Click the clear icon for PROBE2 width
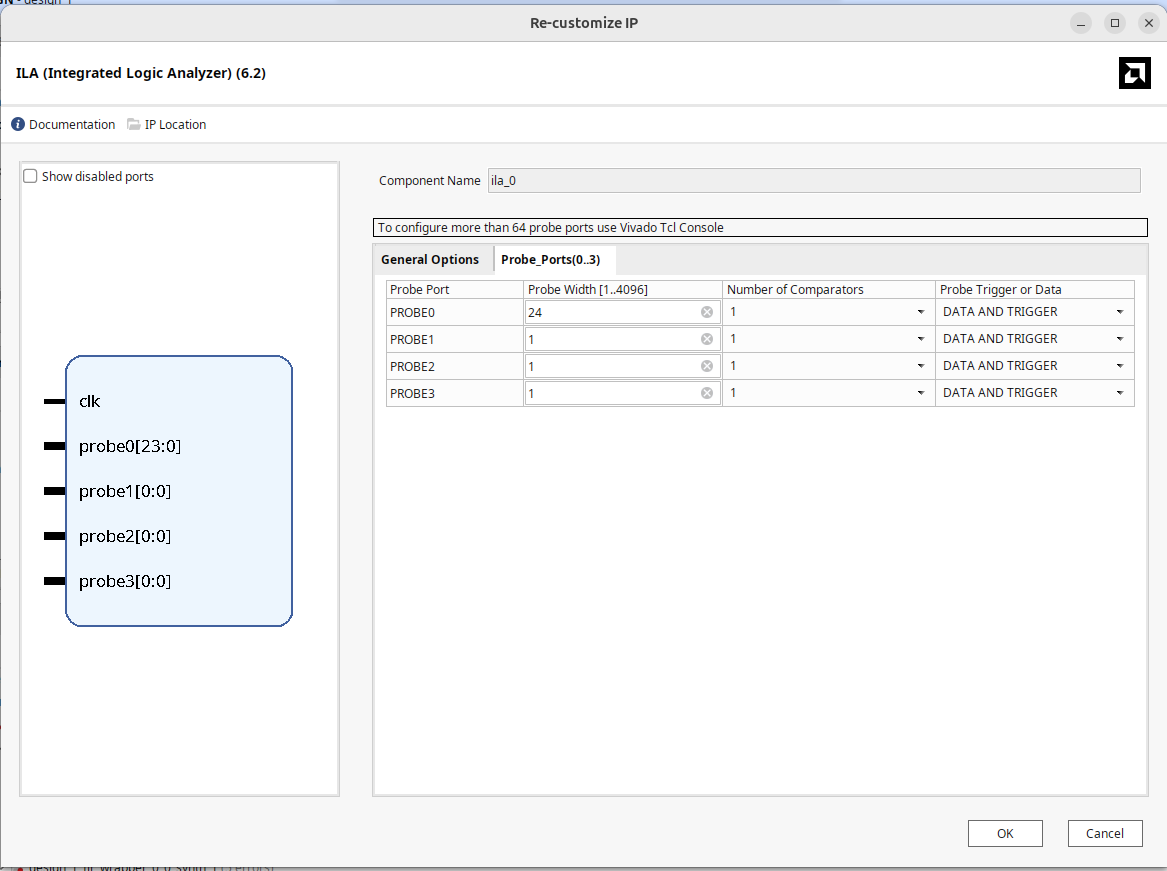 707,366
